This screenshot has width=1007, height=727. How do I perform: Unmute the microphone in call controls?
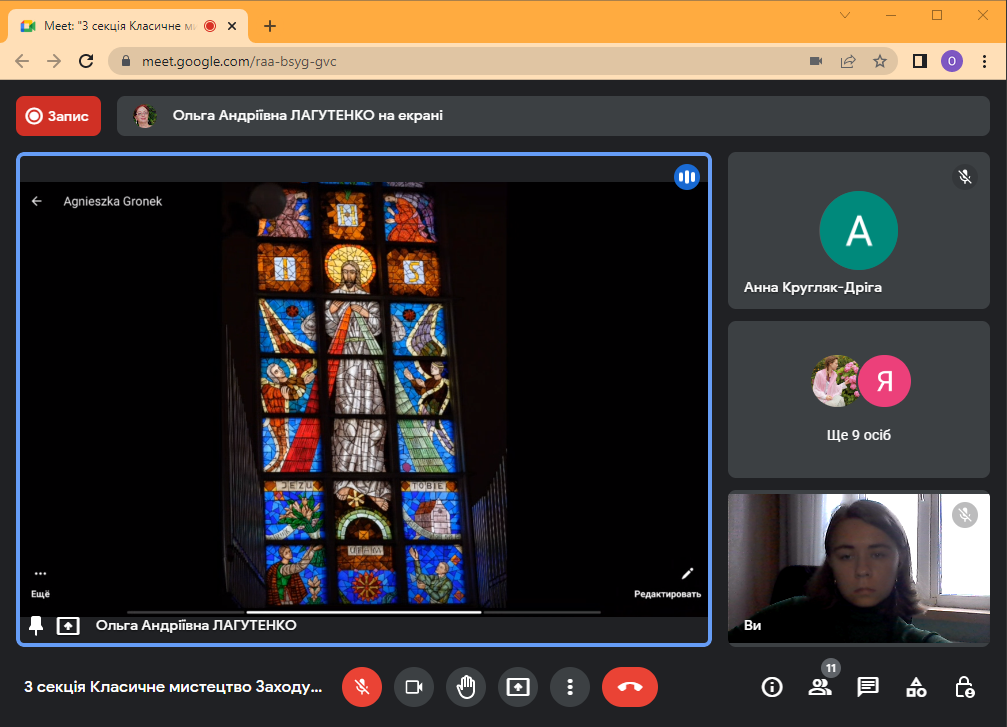362,687
